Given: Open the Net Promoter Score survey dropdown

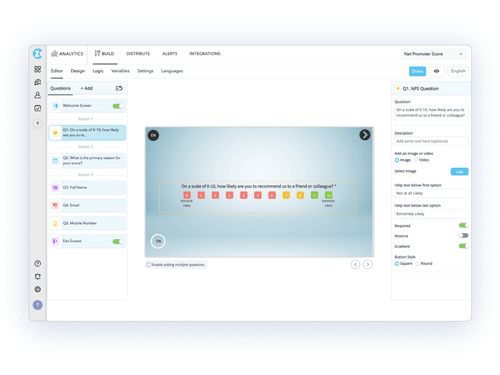Looking at the screenshot, I should click(x=434, y=54).
